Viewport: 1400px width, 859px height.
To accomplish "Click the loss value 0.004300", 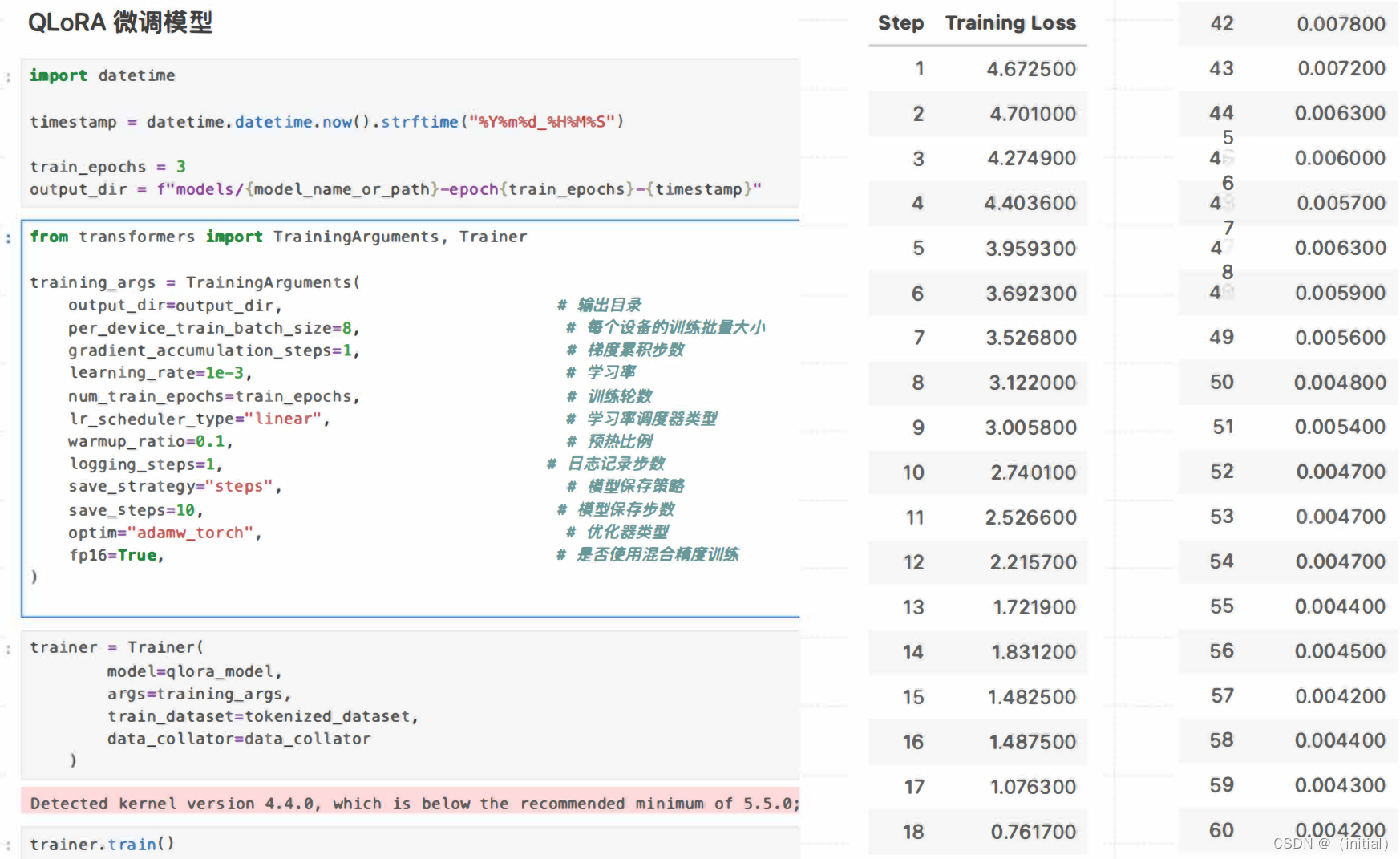I will pyautogui.click(x=1341, y=785).
